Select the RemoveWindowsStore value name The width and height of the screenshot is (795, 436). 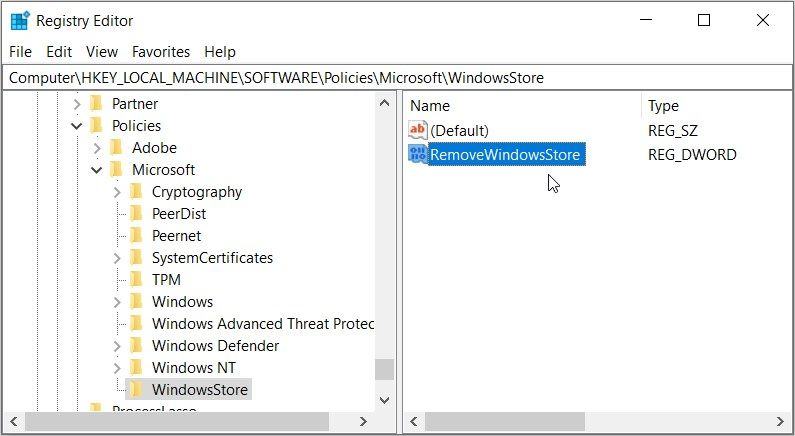click(x=505, y=154)
